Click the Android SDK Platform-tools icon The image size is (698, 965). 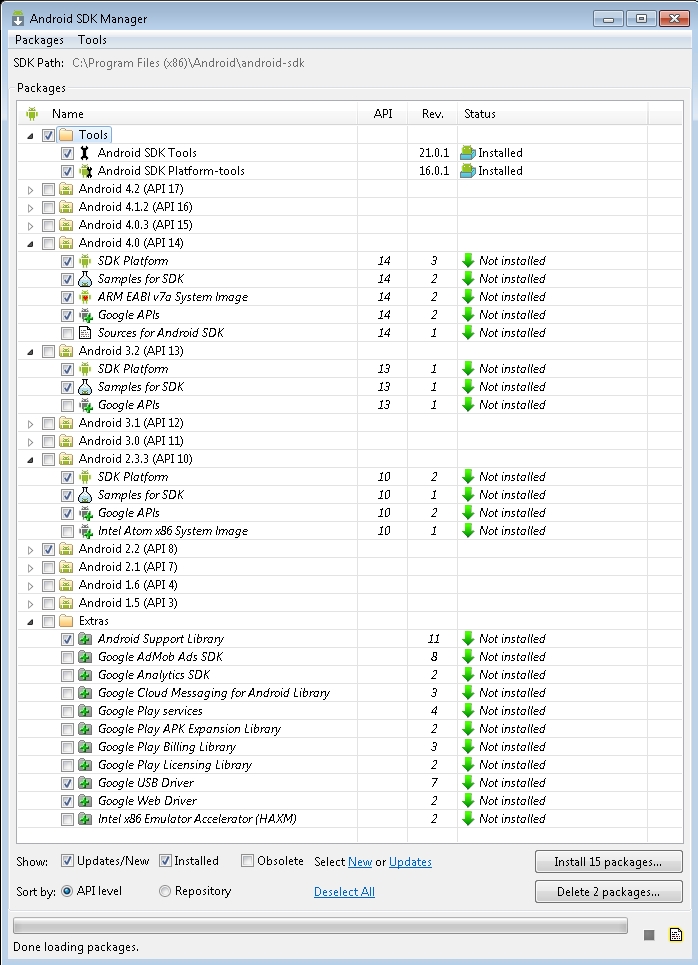(86, 171)
